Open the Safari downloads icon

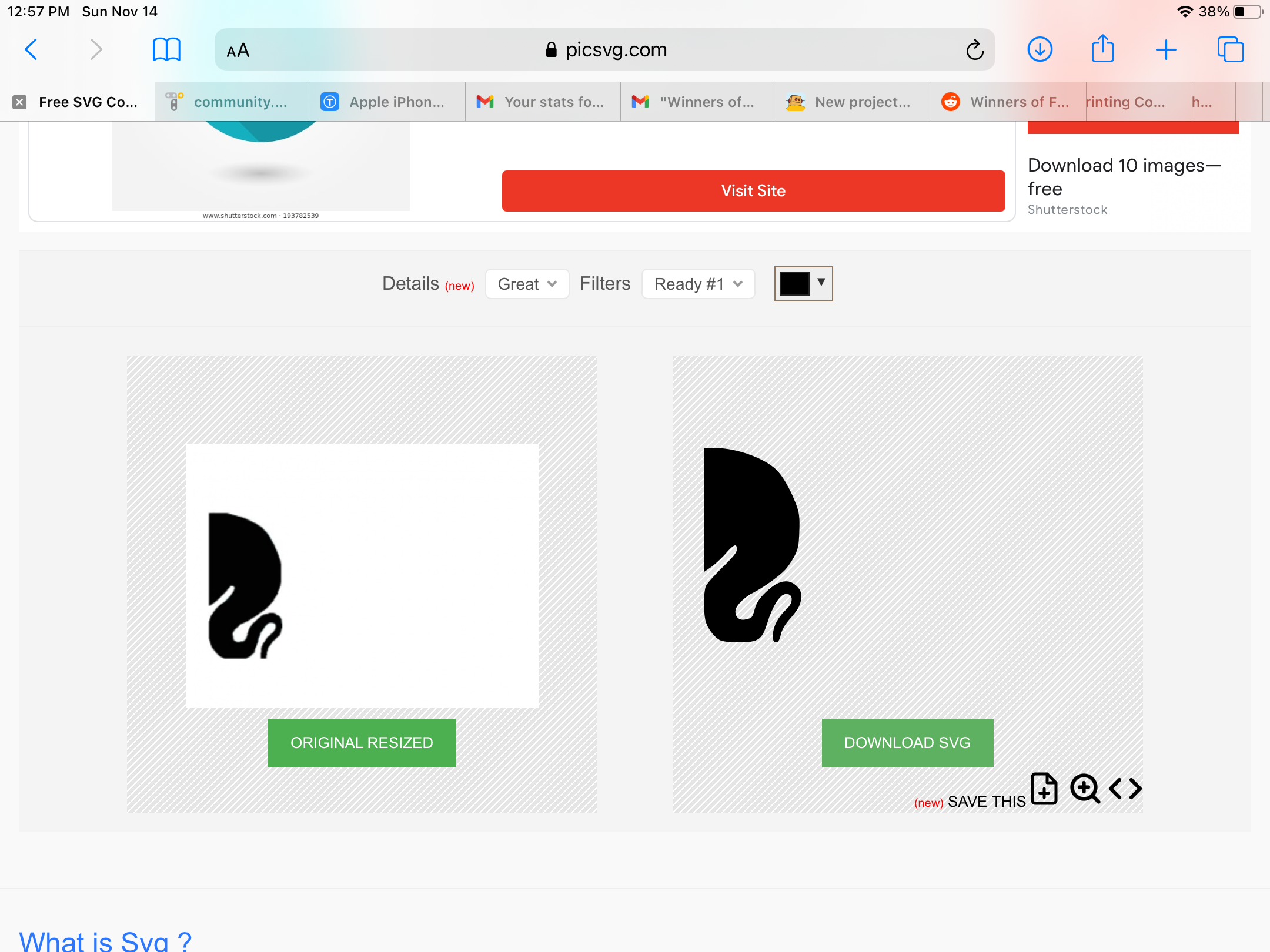[x=1040, y=49]
